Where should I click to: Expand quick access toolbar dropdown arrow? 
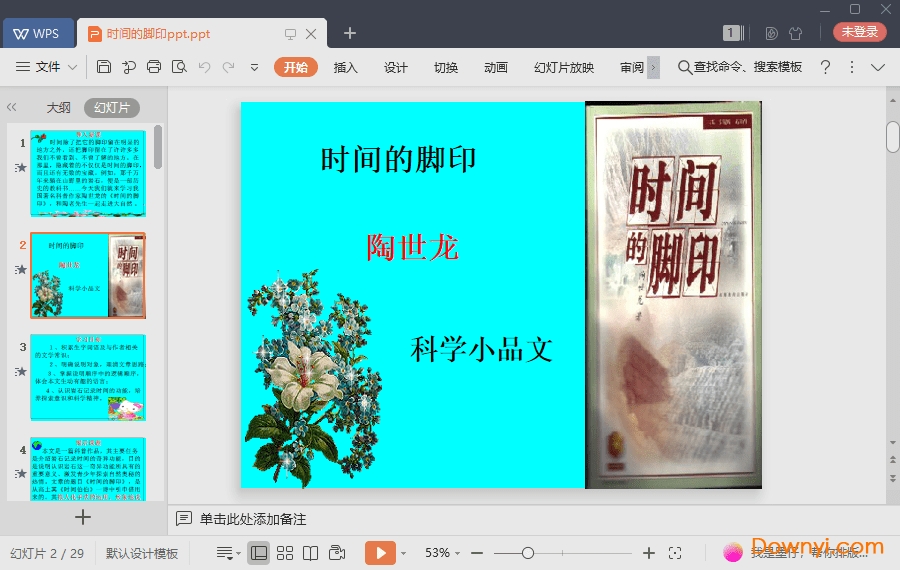(254, 67)
